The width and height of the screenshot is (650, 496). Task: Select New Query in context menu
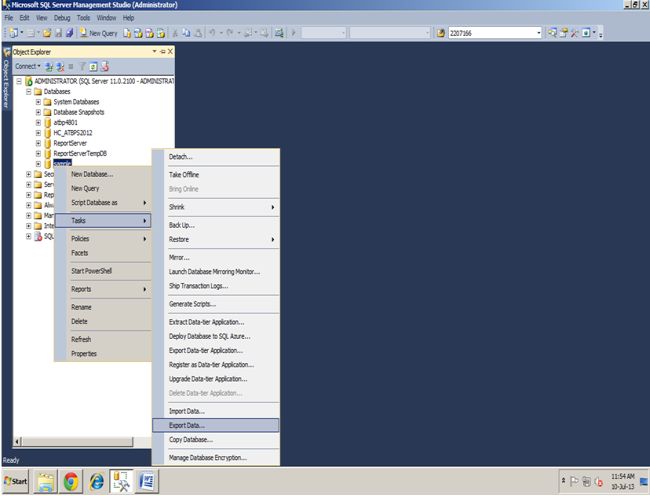click(103, 189)
